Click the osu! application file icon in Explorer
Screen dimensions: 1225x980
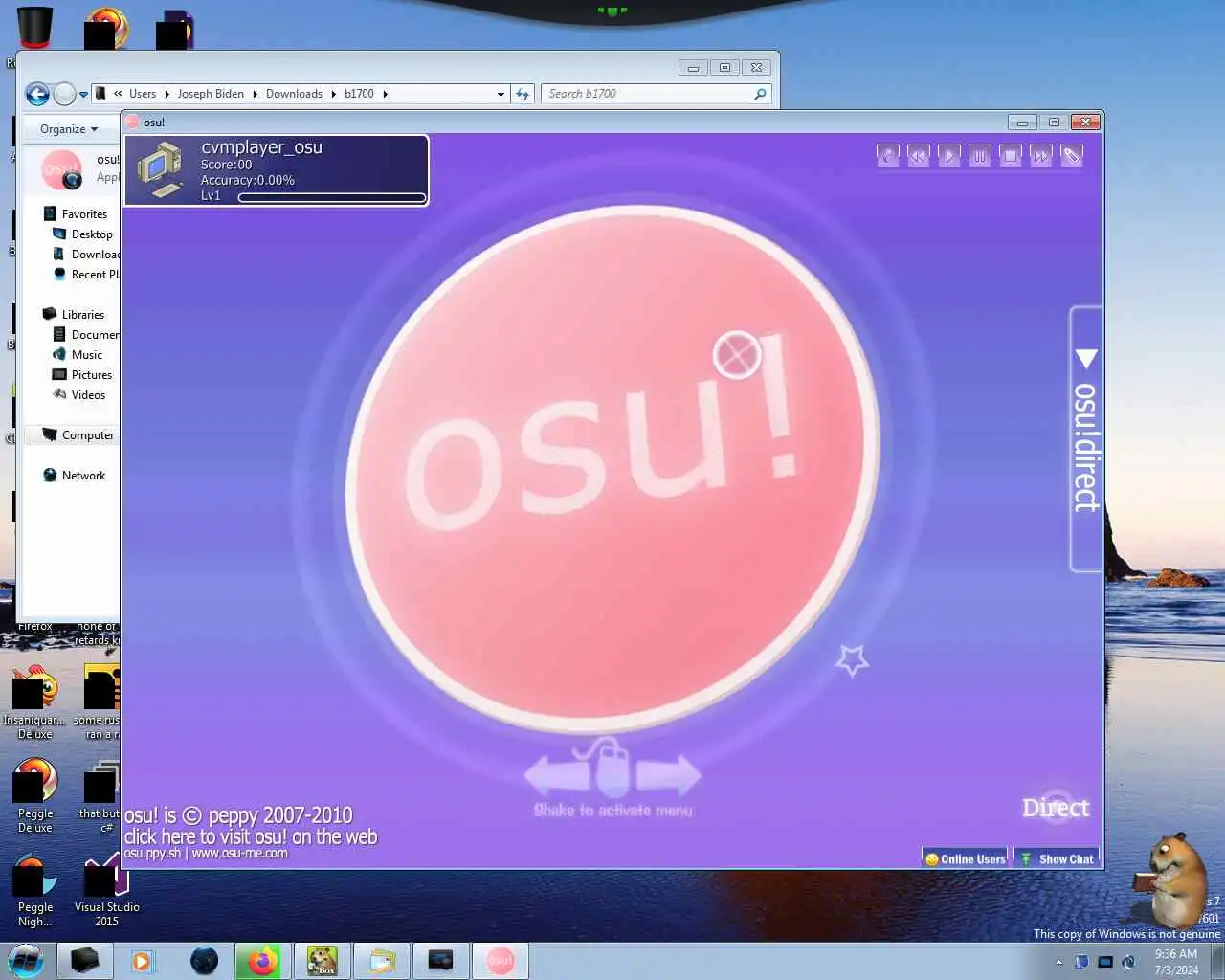point(61,169)
